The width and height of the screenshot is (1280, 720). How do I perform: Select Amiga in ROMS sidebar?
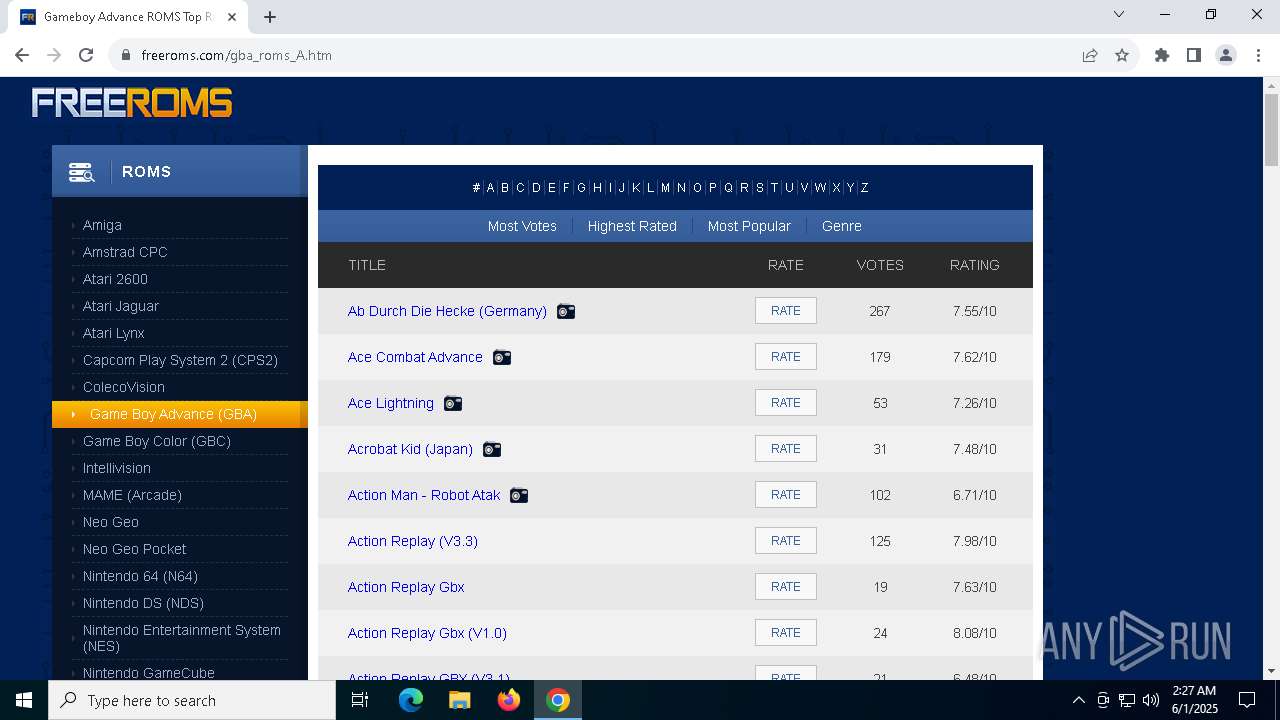tap(102, 225)
